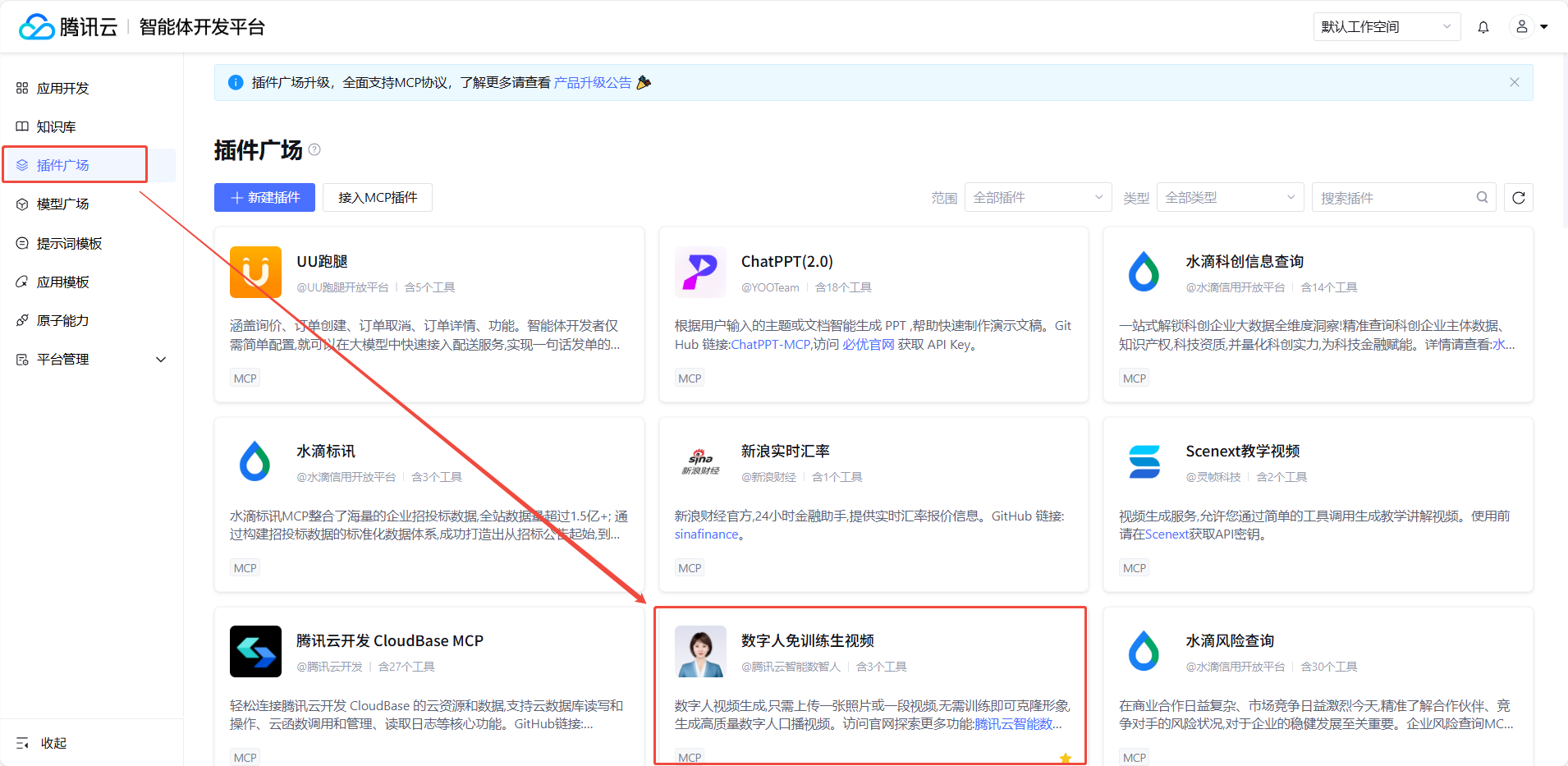Click the 水滴风险查询 card title
The width and height of the screenshot is (1568, 766).
tap(1230, 640)
